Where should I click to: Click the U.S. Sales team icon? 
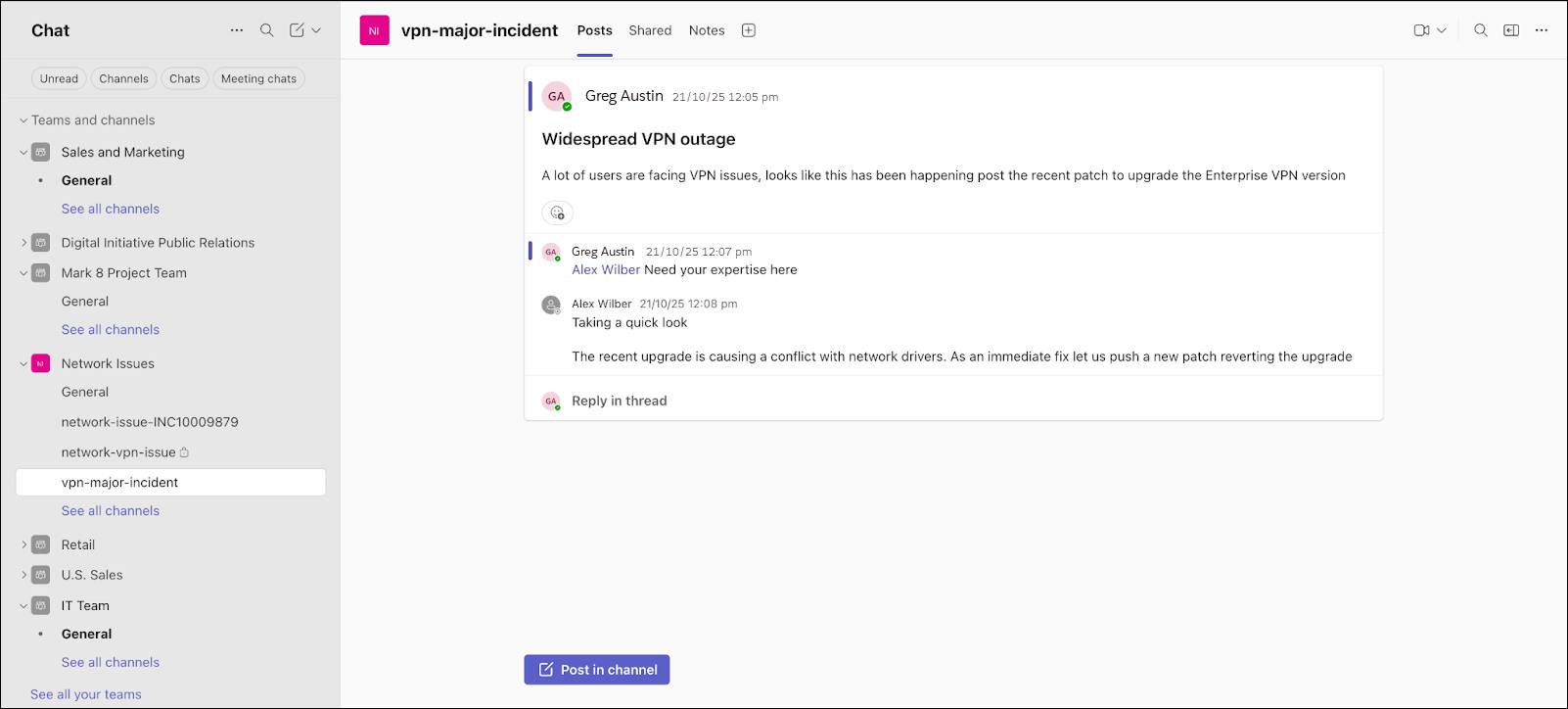coord(40,575)
